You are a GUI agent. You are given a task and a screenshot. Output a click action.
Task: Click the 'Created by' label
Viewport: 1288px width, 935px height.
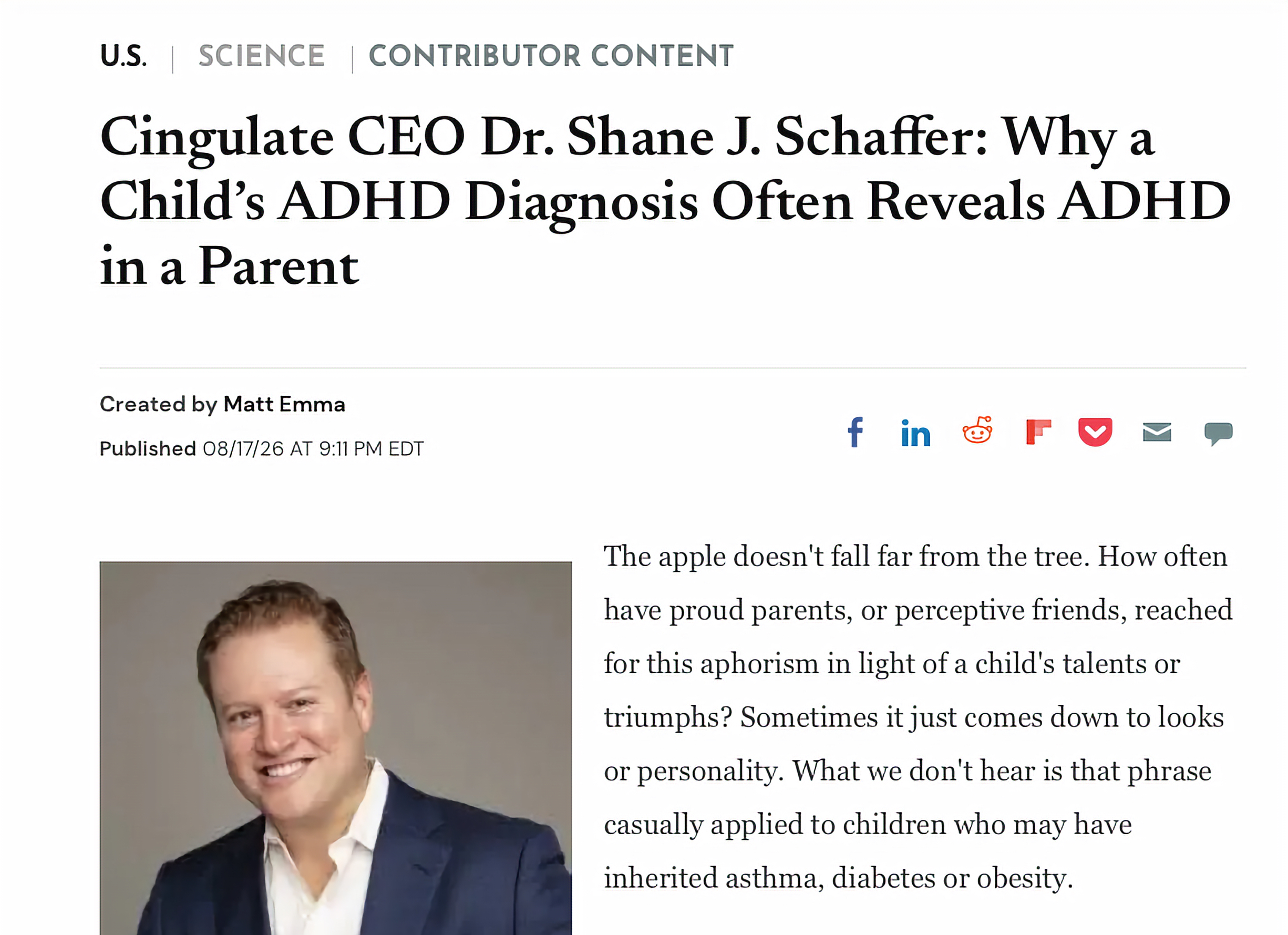pyautogui.click(x=159, y=405)
